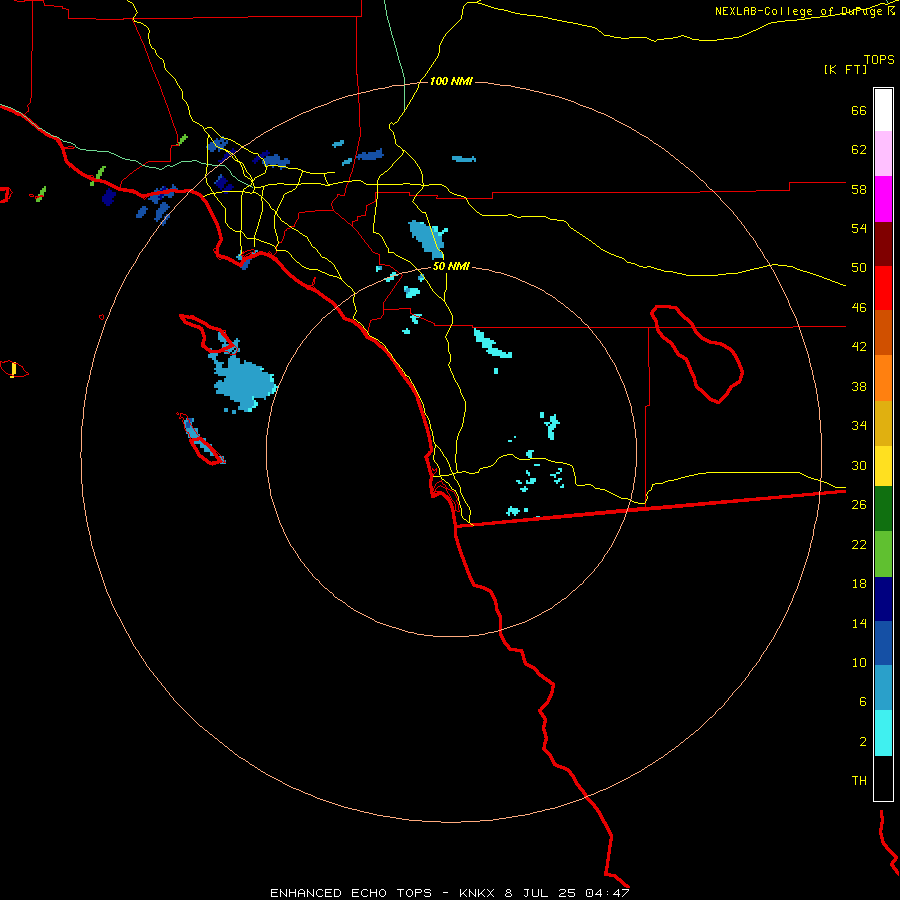
Task: Click the bright yellow legend swatch
Action: click(x=883, y=465)
